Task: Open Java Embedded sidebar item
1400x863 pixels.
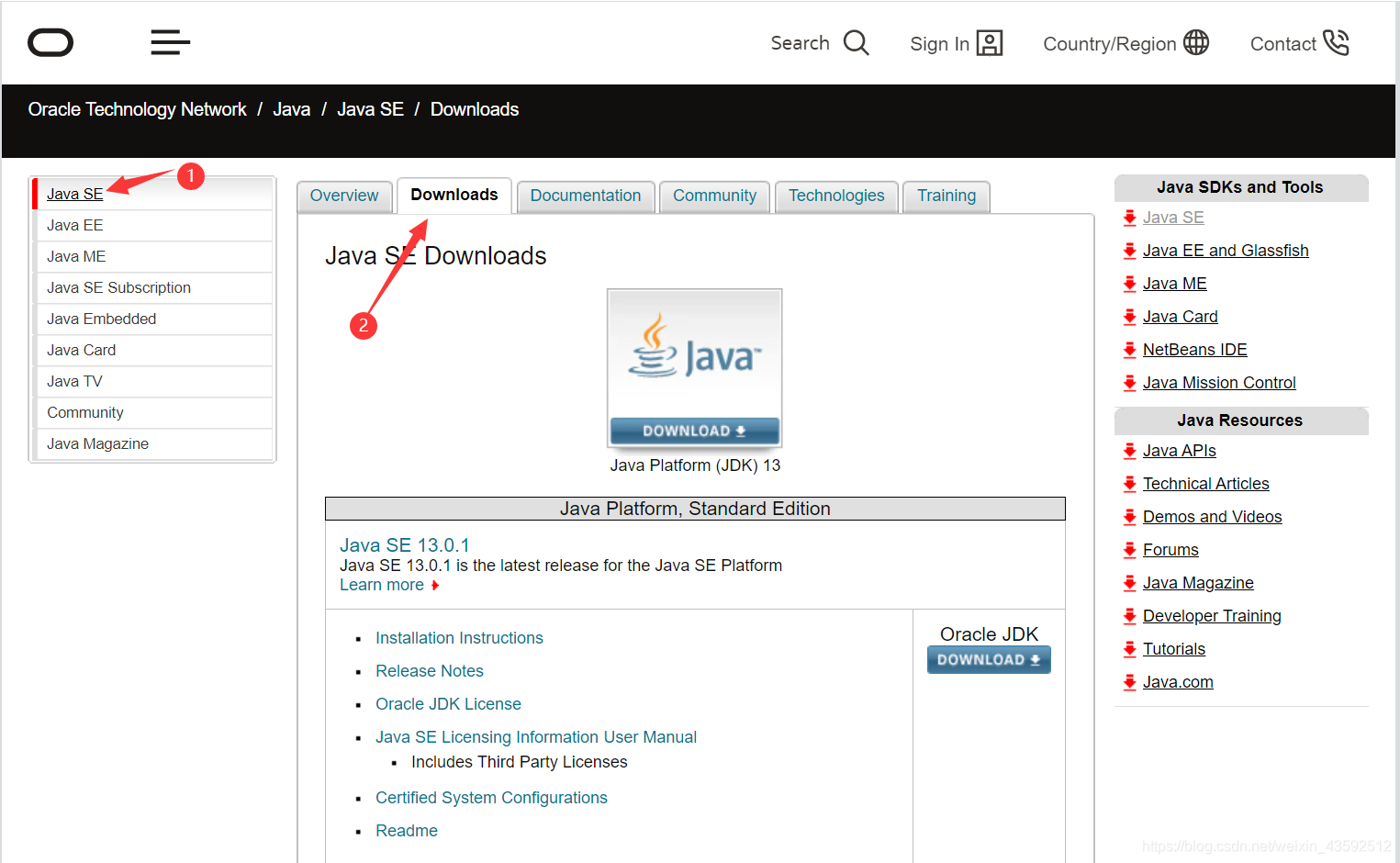Action: click(x=152, y=319)
